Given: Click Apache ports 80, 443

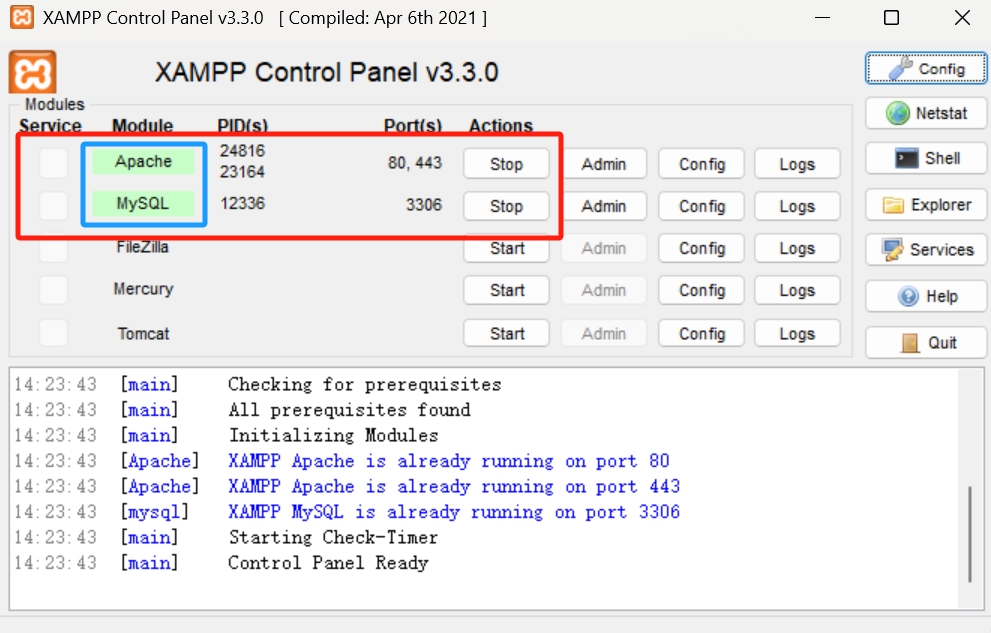Looking at the screenshot, I should pyautogui.click(x=415, y=163).
